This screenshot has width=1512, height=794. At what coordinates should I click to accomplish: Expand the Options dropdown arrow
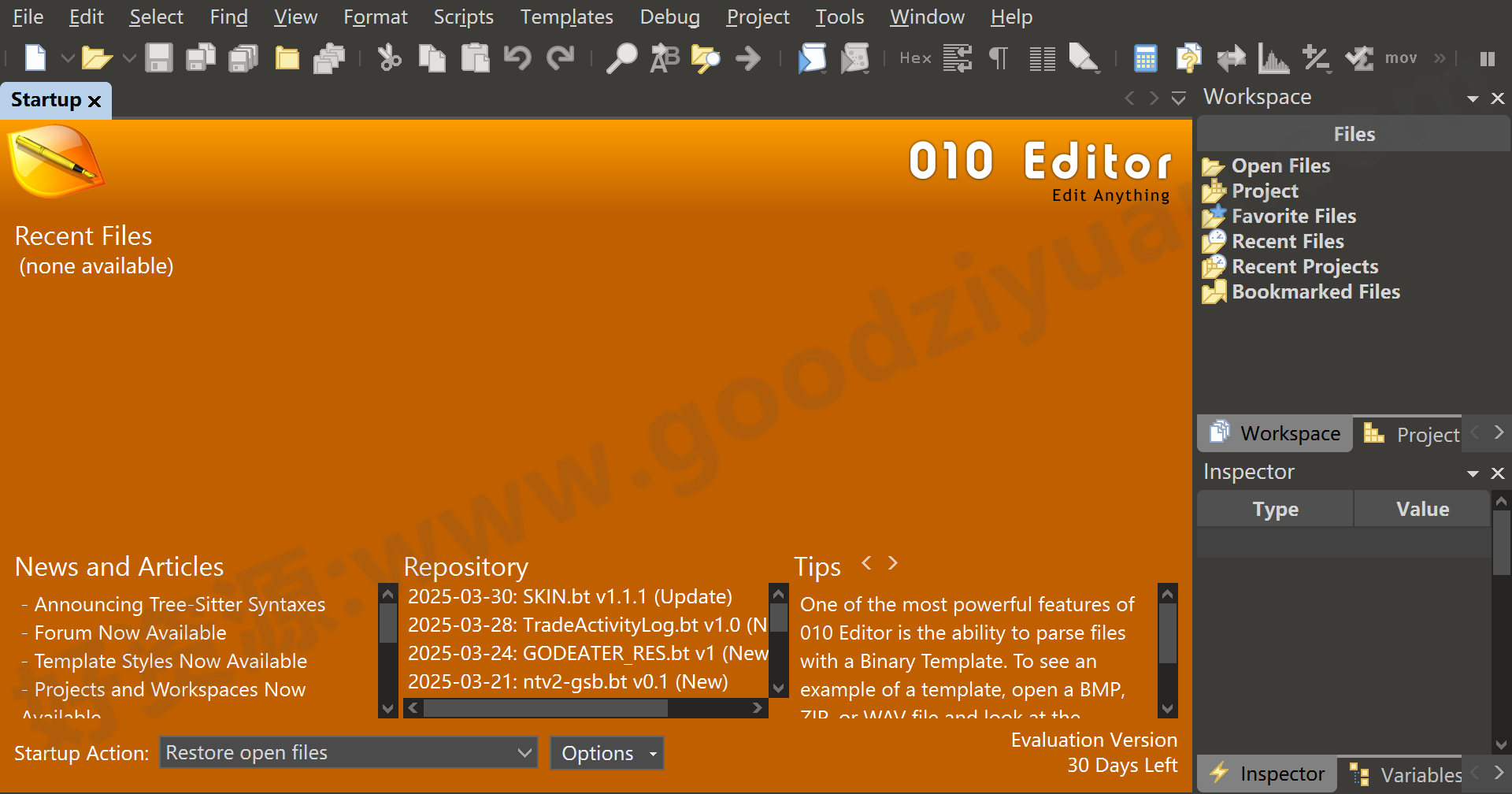pos(652,752)
